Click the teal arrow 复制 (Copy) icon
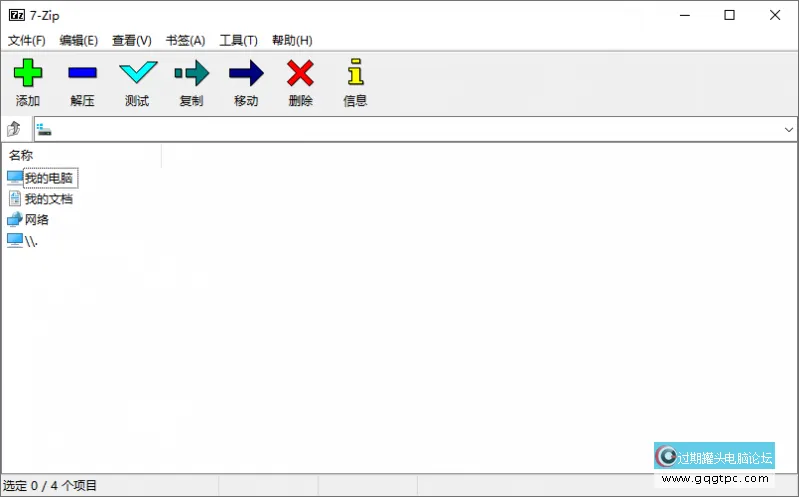The width and height of the screenshot is (799, 497). pyautogui.click(x=192, y=73)
